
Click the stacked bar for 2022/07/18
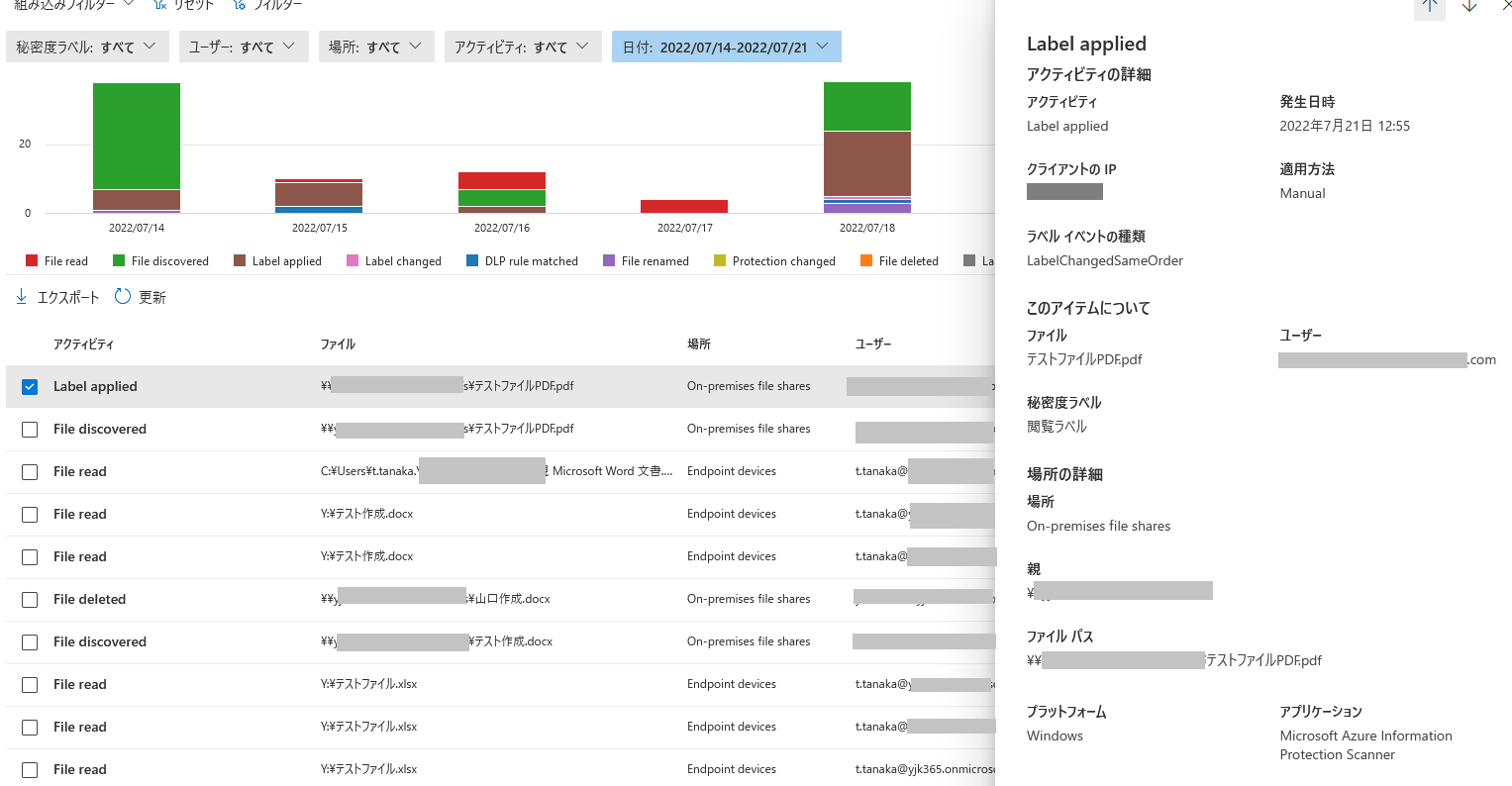(x=866, y=148)
